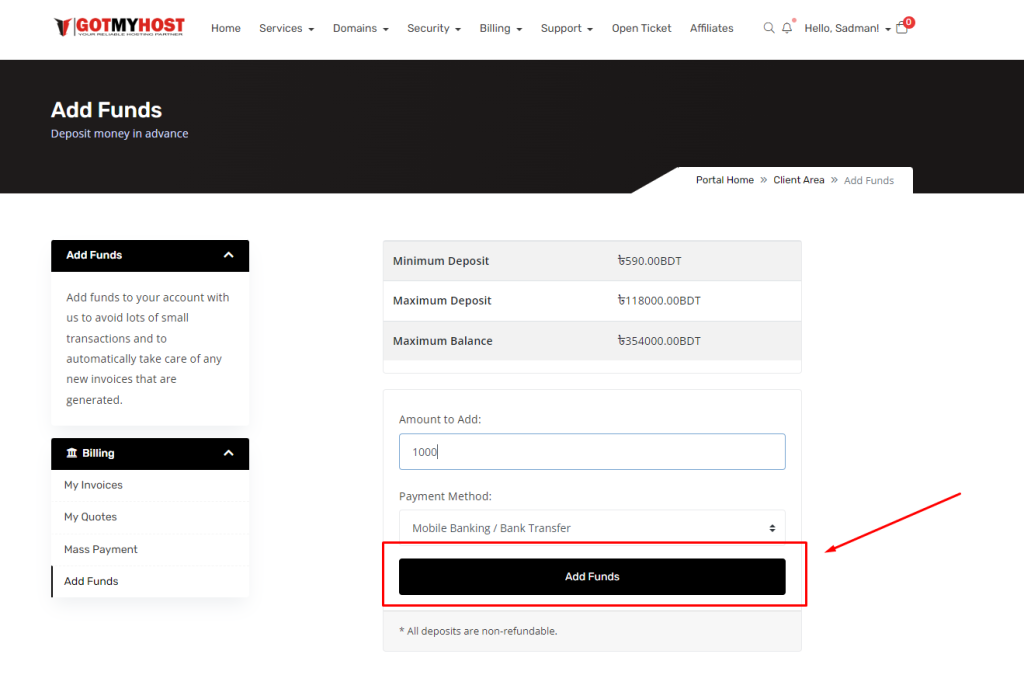Visit the Affiliates page
The height and width of the screenshot is (682, 1024).
[x=711, y=28]
